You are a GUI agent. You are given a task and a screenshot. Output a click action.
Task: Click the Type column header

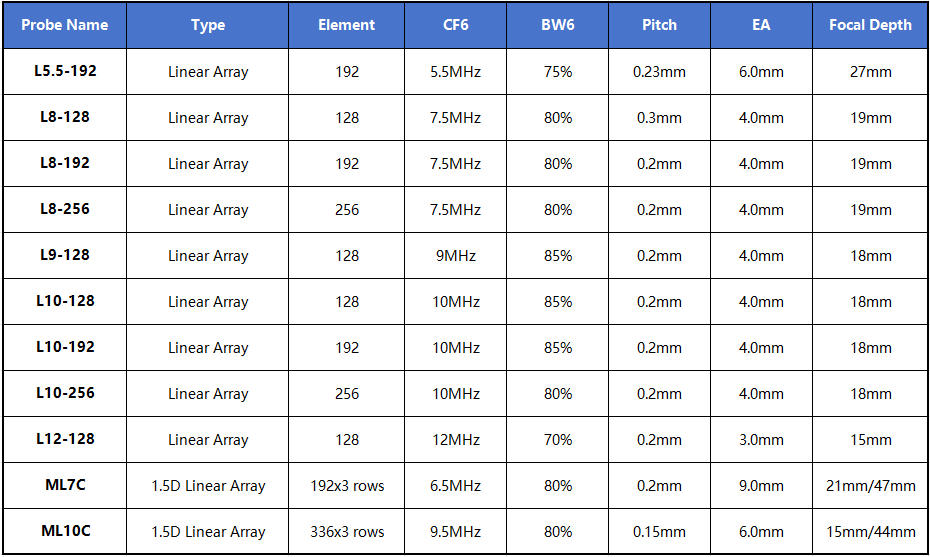[208, 25]
